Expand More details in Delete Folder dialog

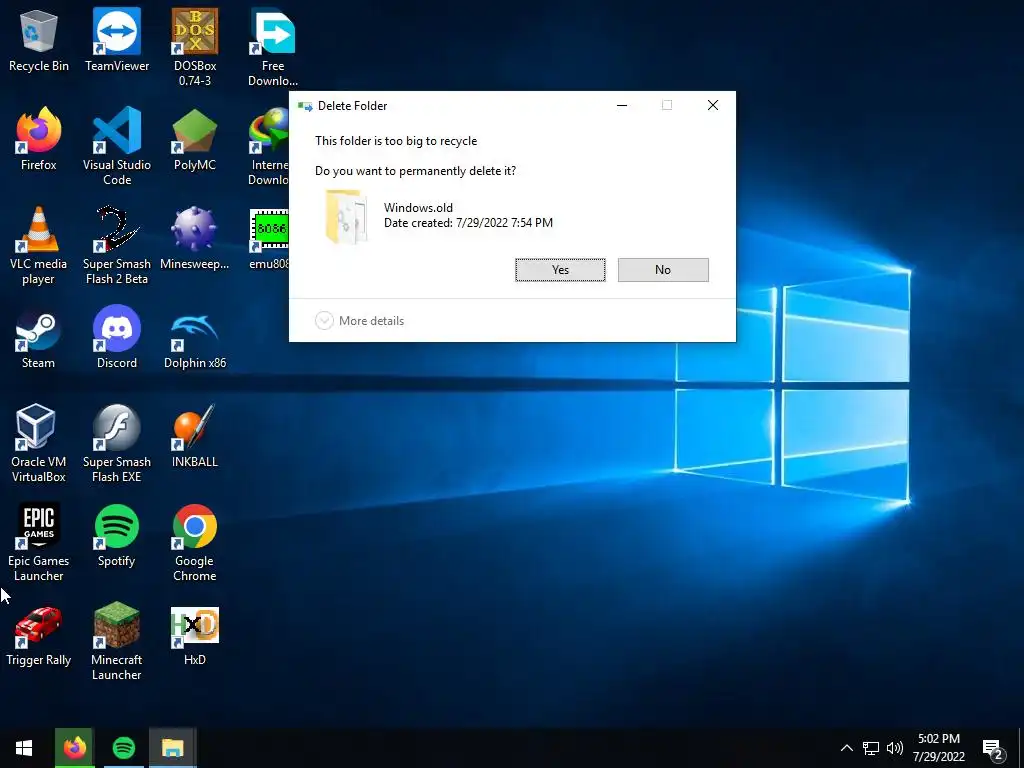pos(360,321)
